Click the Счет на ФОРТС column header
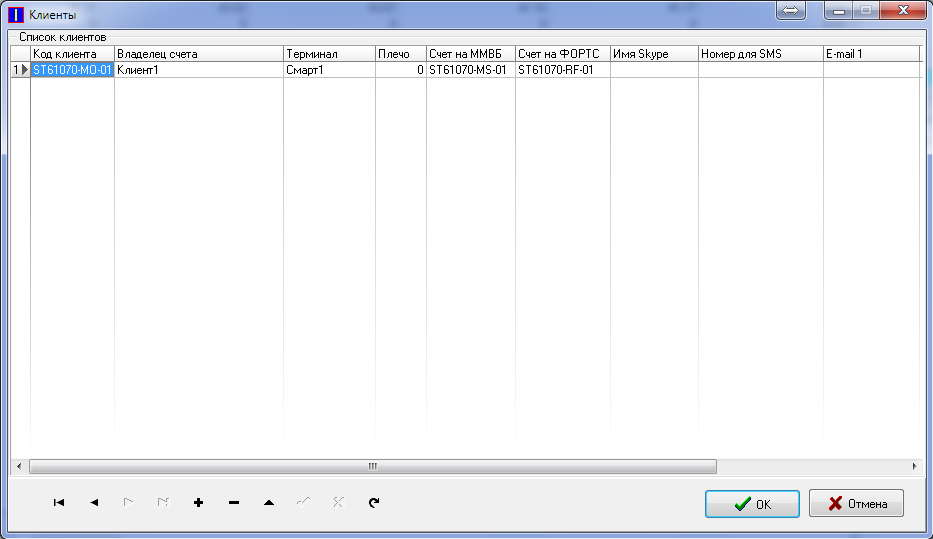This screenshot has width=933, height=539. 563,54
